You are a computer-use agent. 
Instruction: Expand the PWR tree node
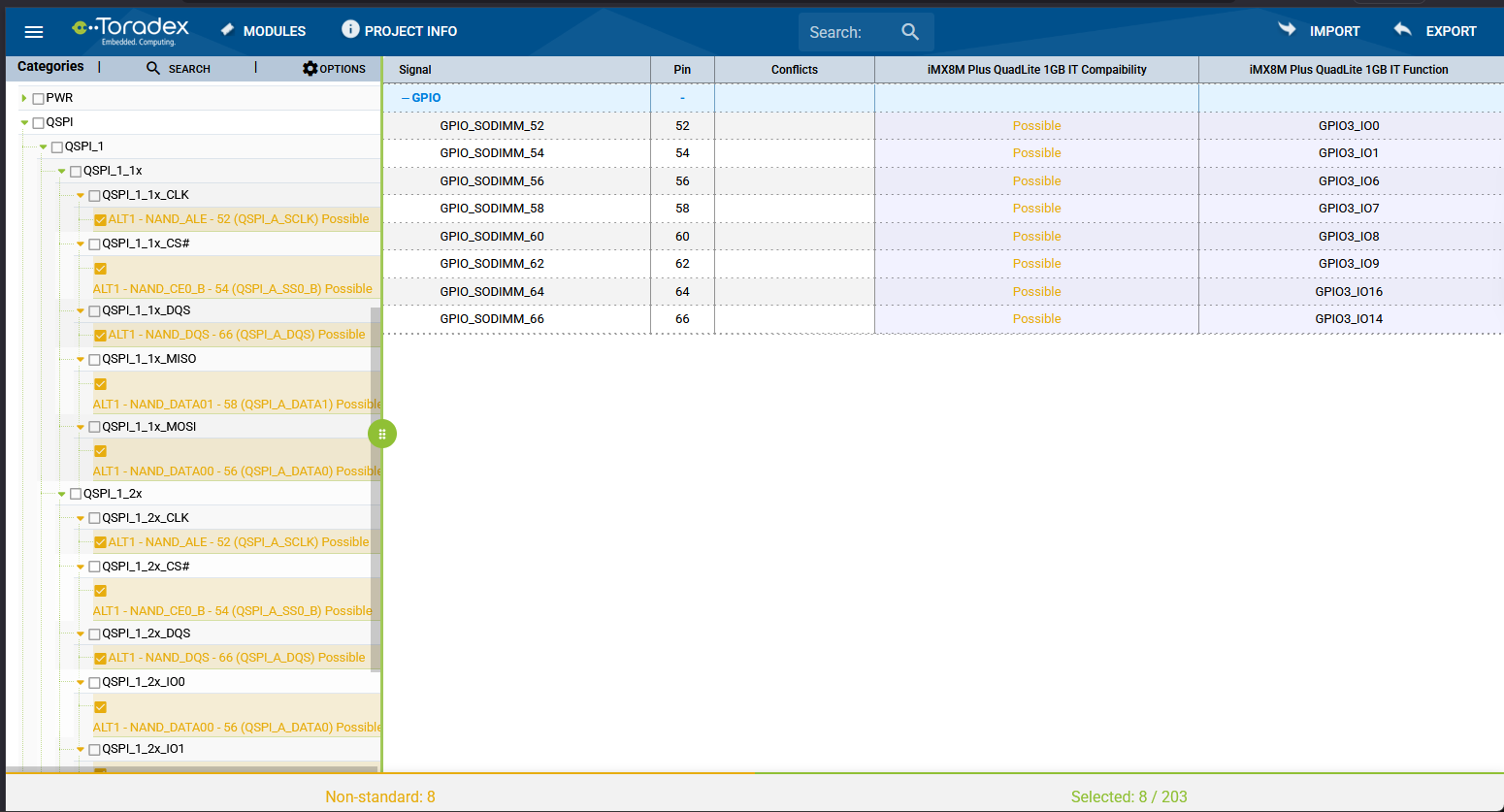click(24, 98)
